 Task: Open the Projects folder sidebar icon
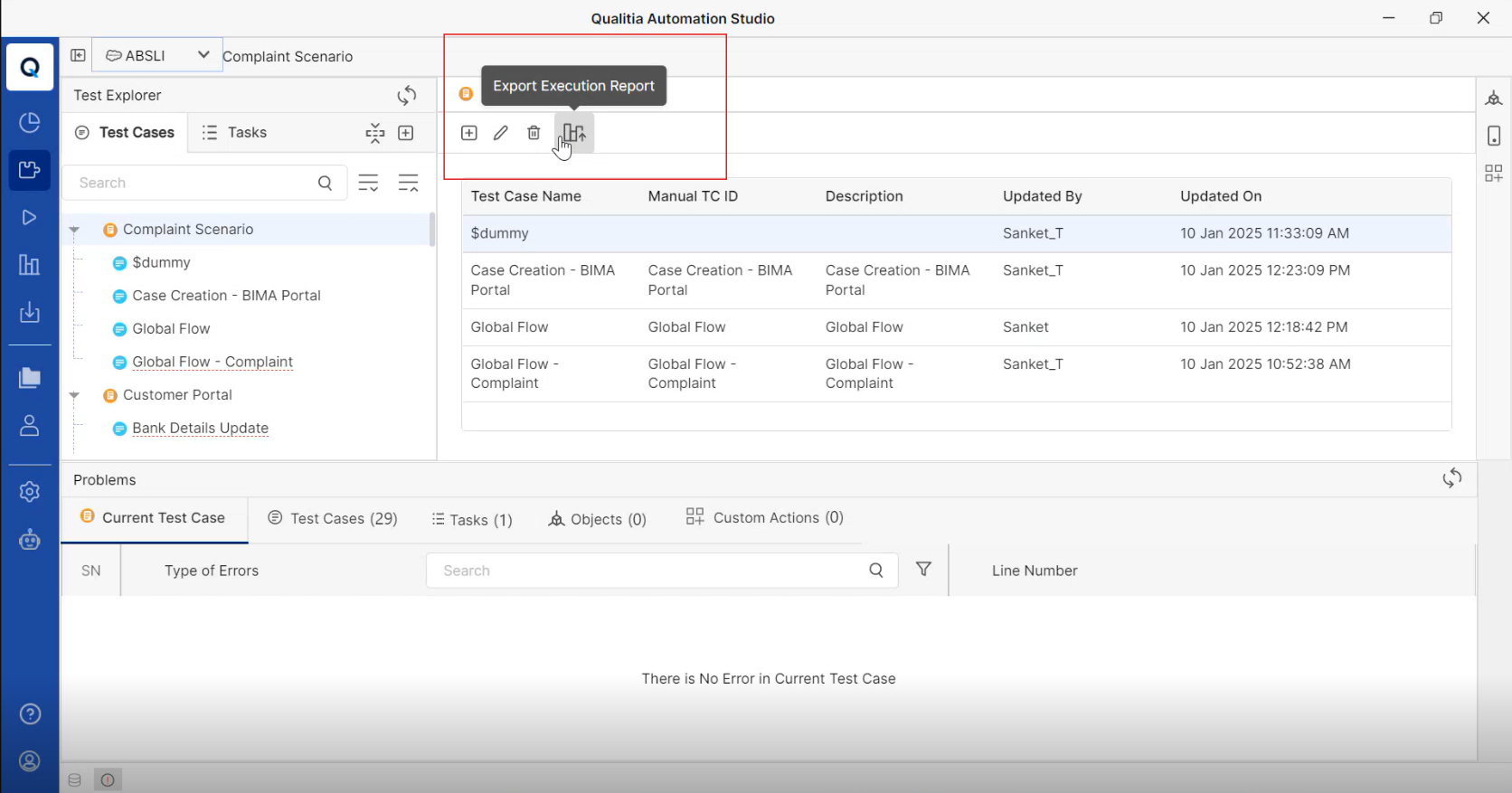(x=30, y=378)
